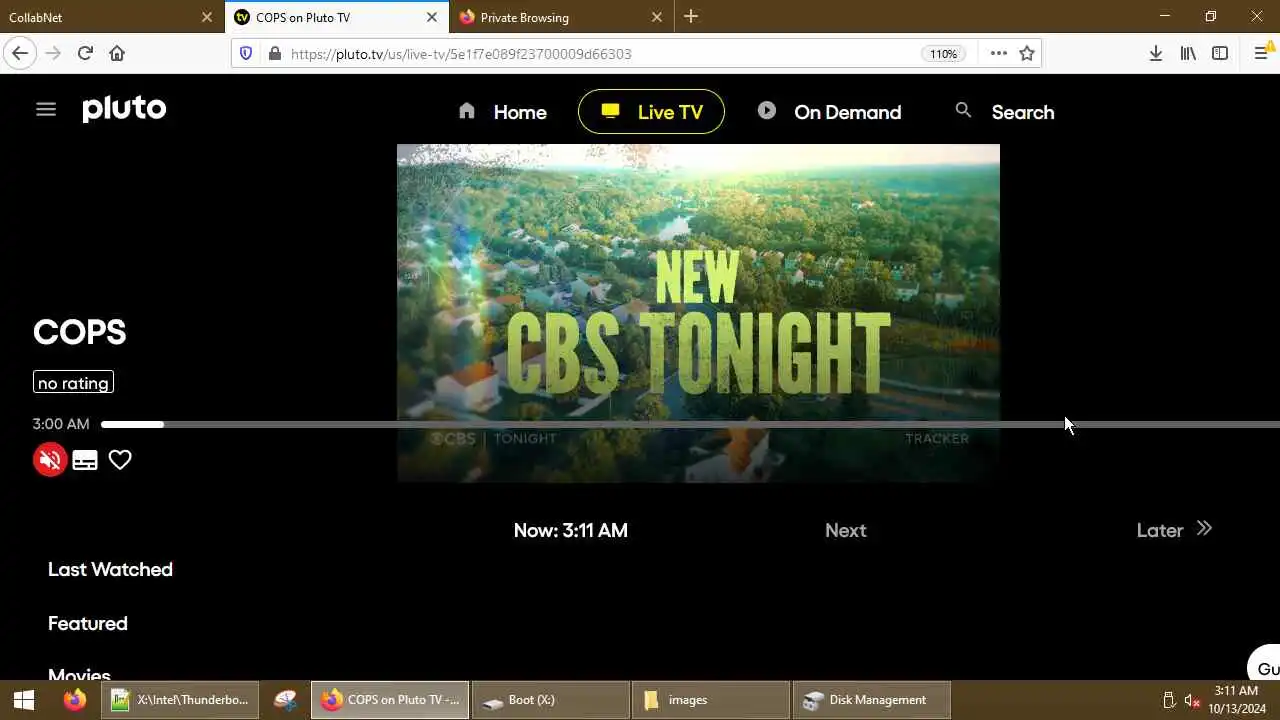This screenshot has height=720, width=1280.
Task: Open a new browser tab
Action: 691,17
